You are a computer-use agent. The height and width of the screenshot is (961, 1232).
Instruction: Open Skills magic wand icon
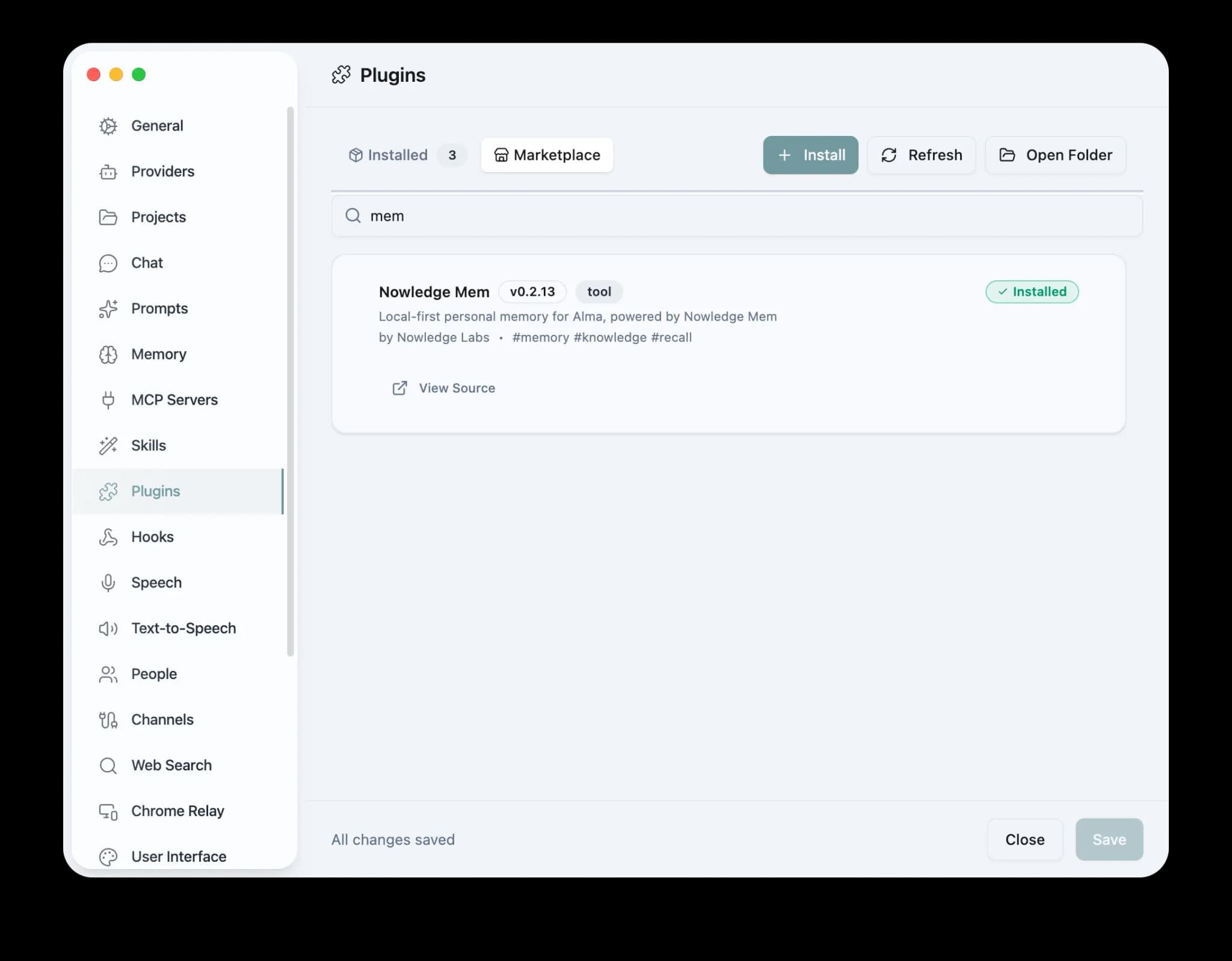click(x=108, y=446)
